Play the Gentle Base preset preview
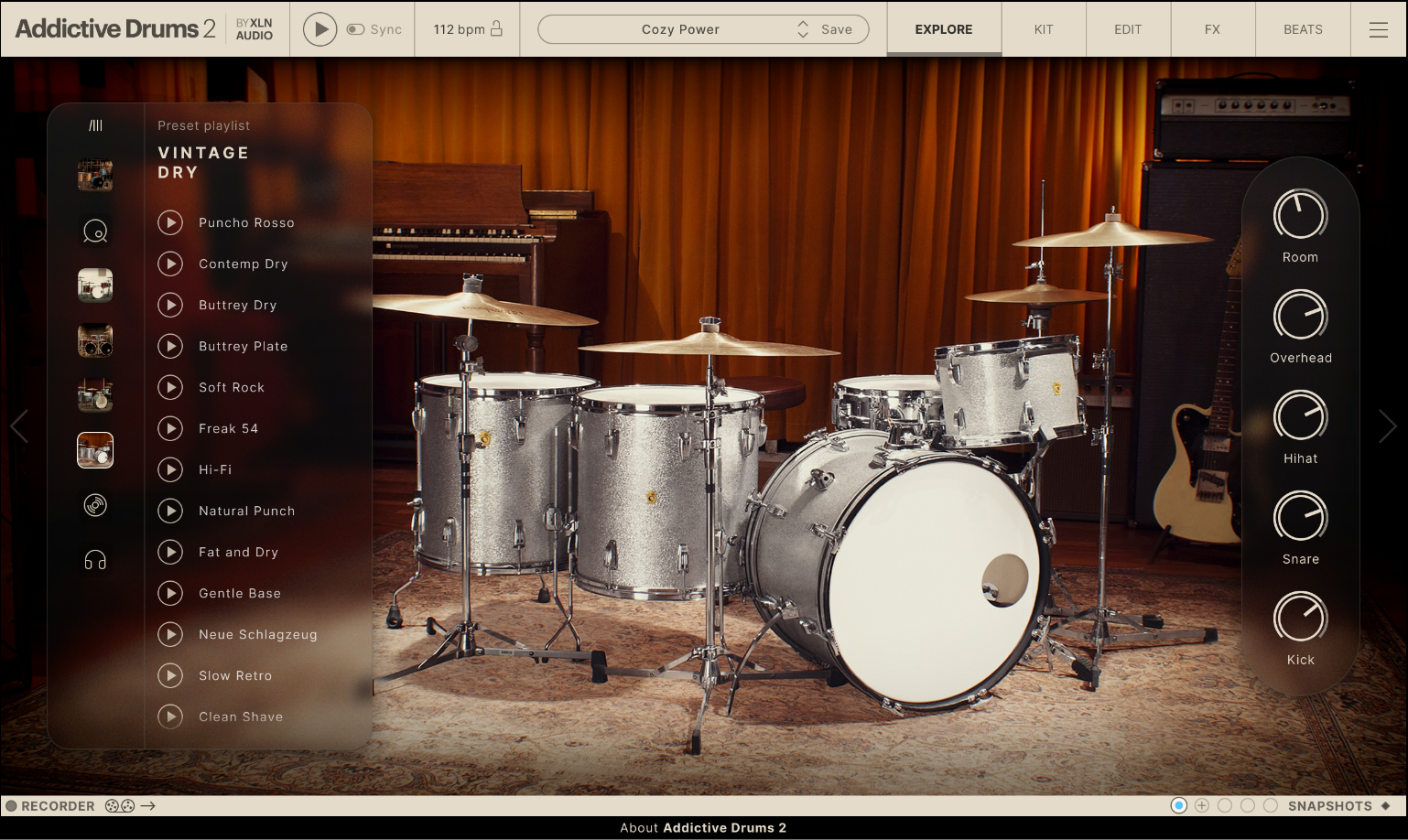 coord(170,593)
